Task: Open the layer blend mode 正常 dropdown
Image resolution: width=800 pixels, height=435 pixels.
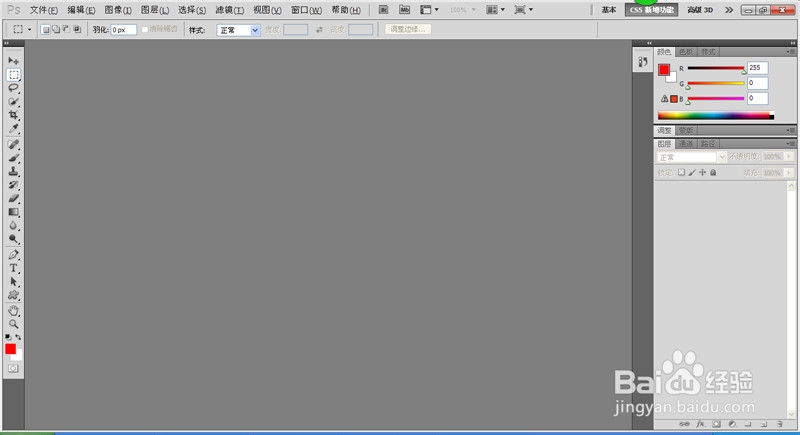Action: [691, 157]
